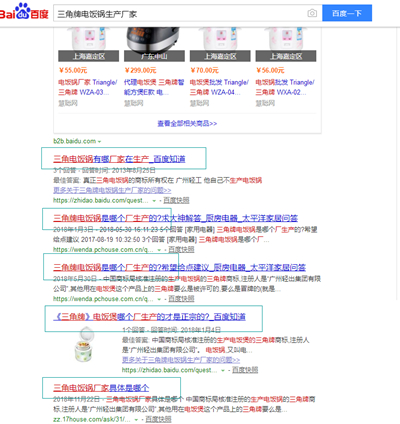Click the Baidu logo

(24, 12)
